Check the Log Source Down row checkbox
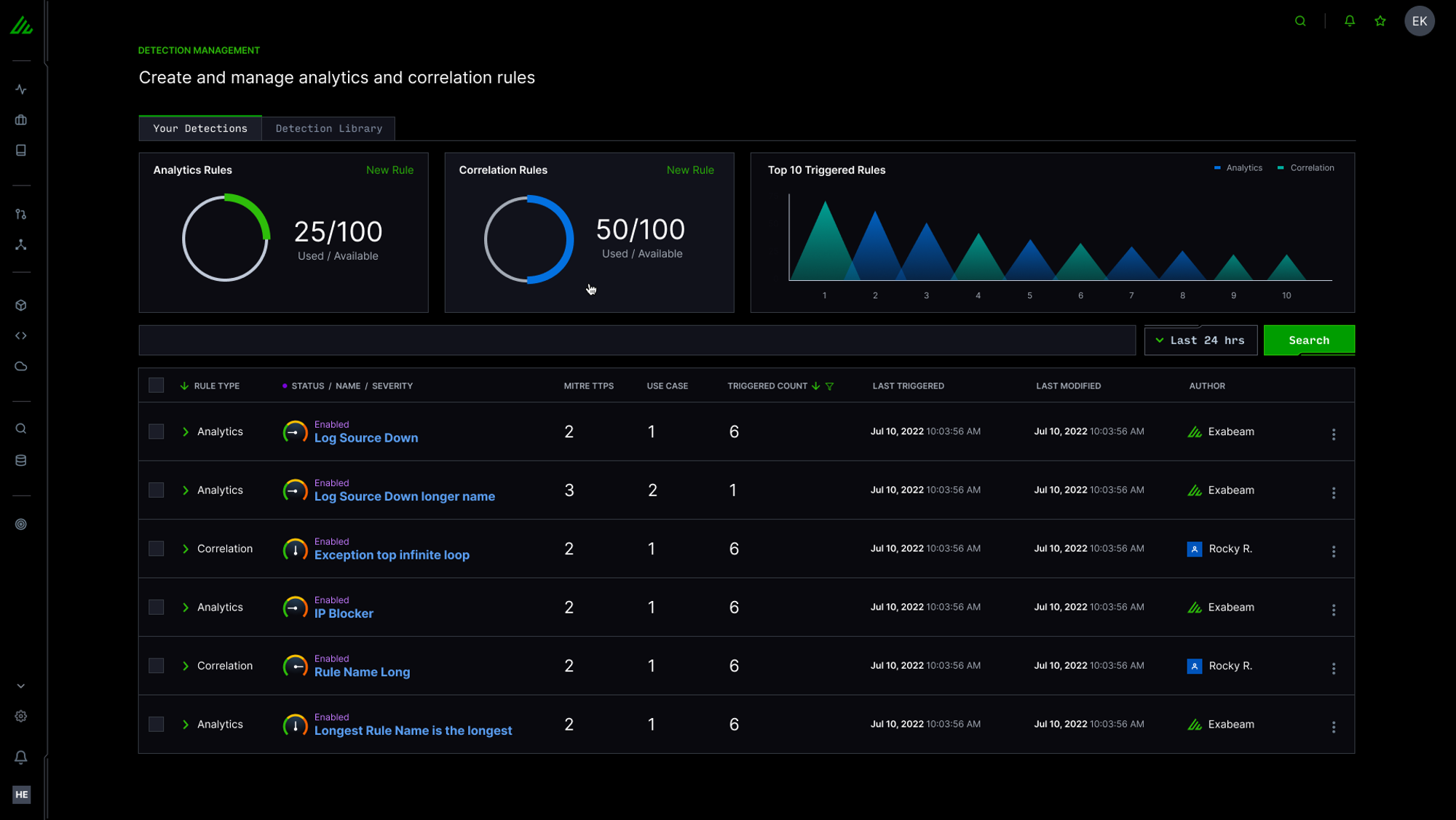This screenshot has width=1456, height=820. 156,431
